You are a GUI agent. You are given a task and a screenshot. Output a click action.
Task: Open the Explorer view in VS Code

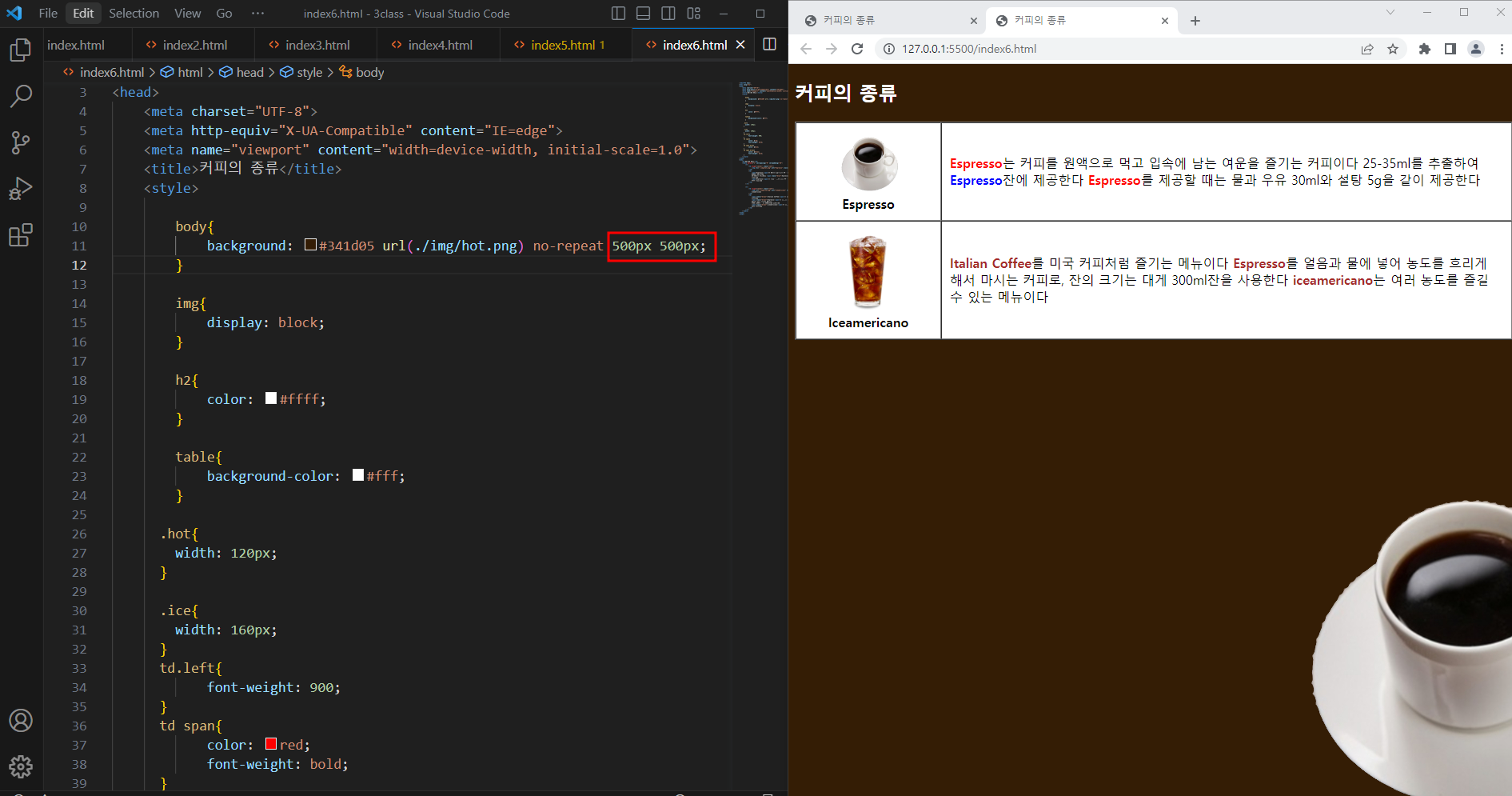click(21, 50)
